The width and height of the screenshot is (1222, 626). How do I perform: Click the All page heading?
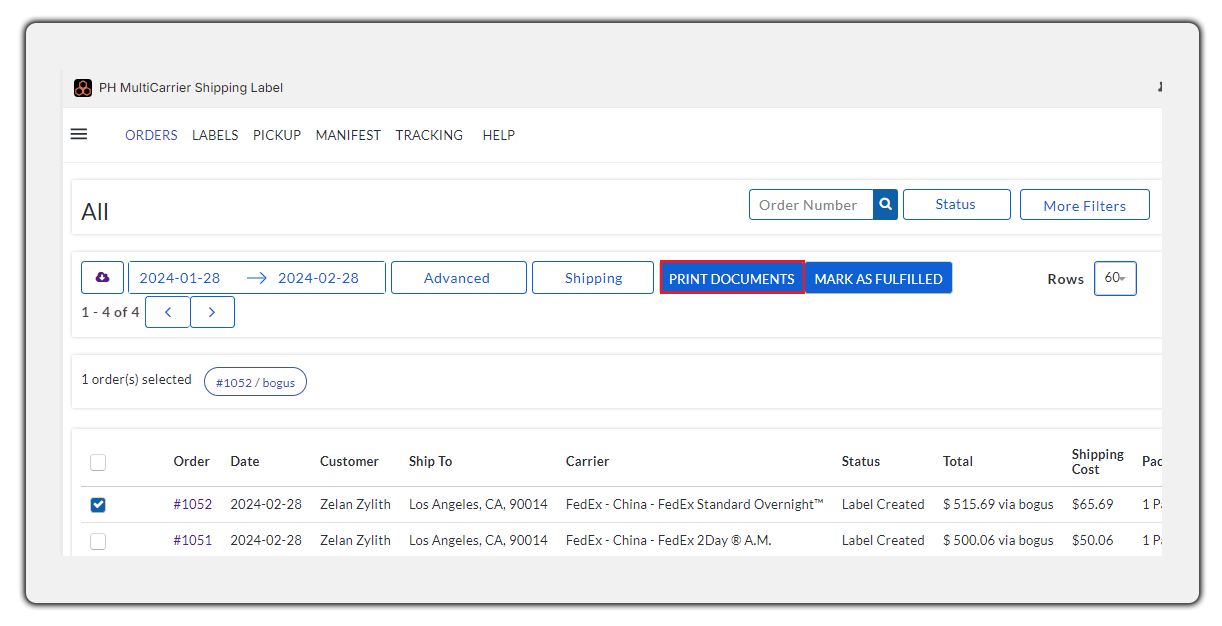tap(95, 212)
